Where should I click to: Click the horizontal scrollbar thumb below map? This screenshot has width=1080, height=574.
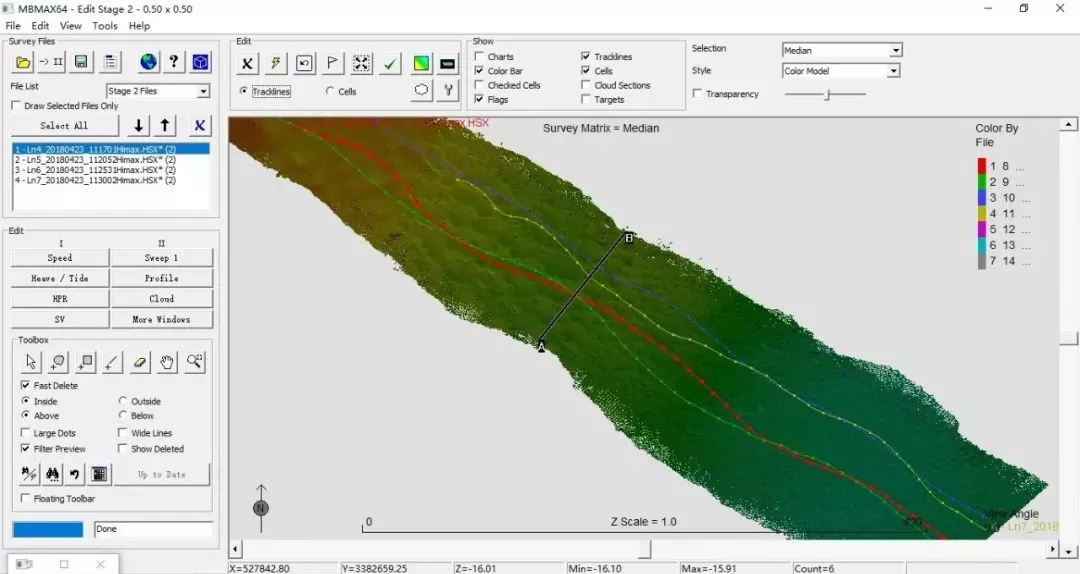pyautogui.click(x=645, y=549)
